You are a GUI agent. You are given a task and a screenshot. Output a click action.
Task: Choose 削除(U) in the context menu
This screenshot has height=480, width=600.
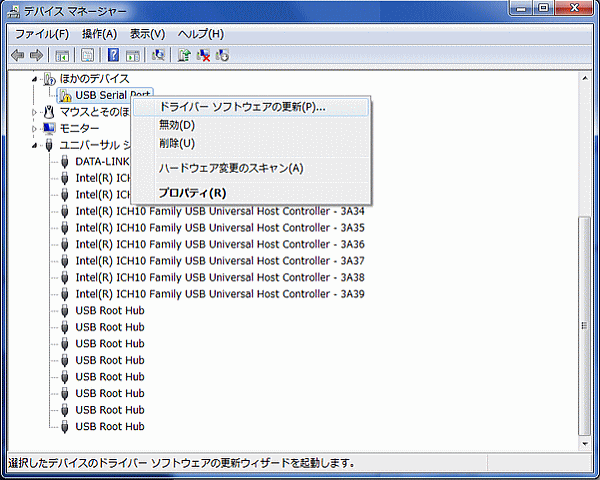click(251, 144)
